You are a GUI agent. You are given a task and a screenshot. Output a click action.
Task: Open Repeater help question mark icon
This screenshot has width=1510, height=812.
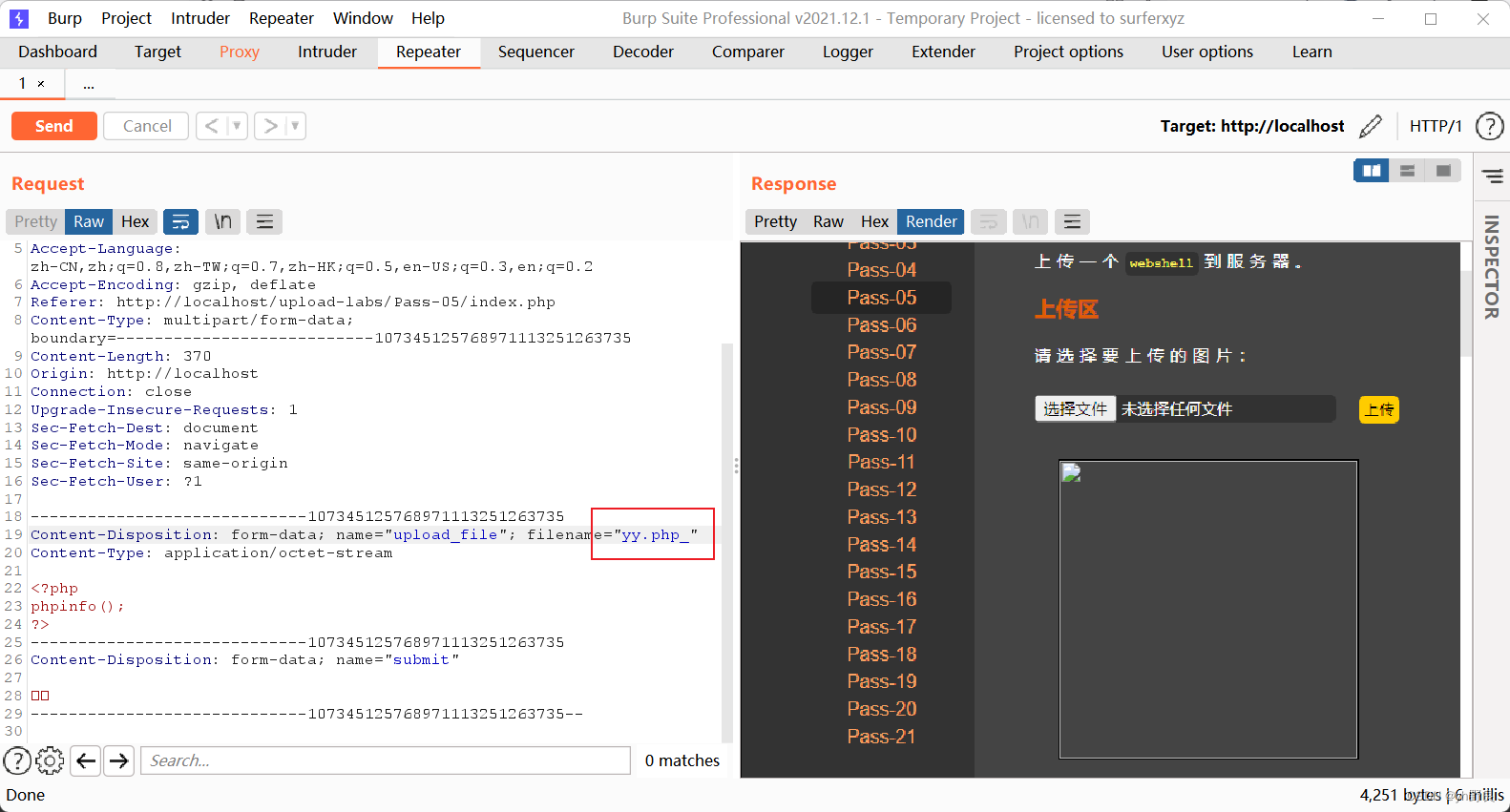click(x=1490, y=126)
